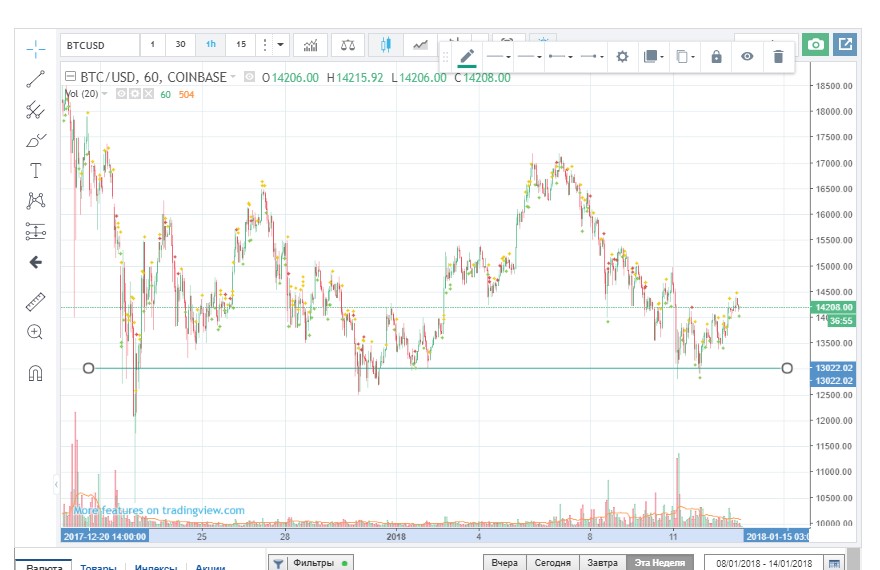This screenshot has width=880, height=570.
Task: Select the Text annotation tool
Action: [36, 170]
